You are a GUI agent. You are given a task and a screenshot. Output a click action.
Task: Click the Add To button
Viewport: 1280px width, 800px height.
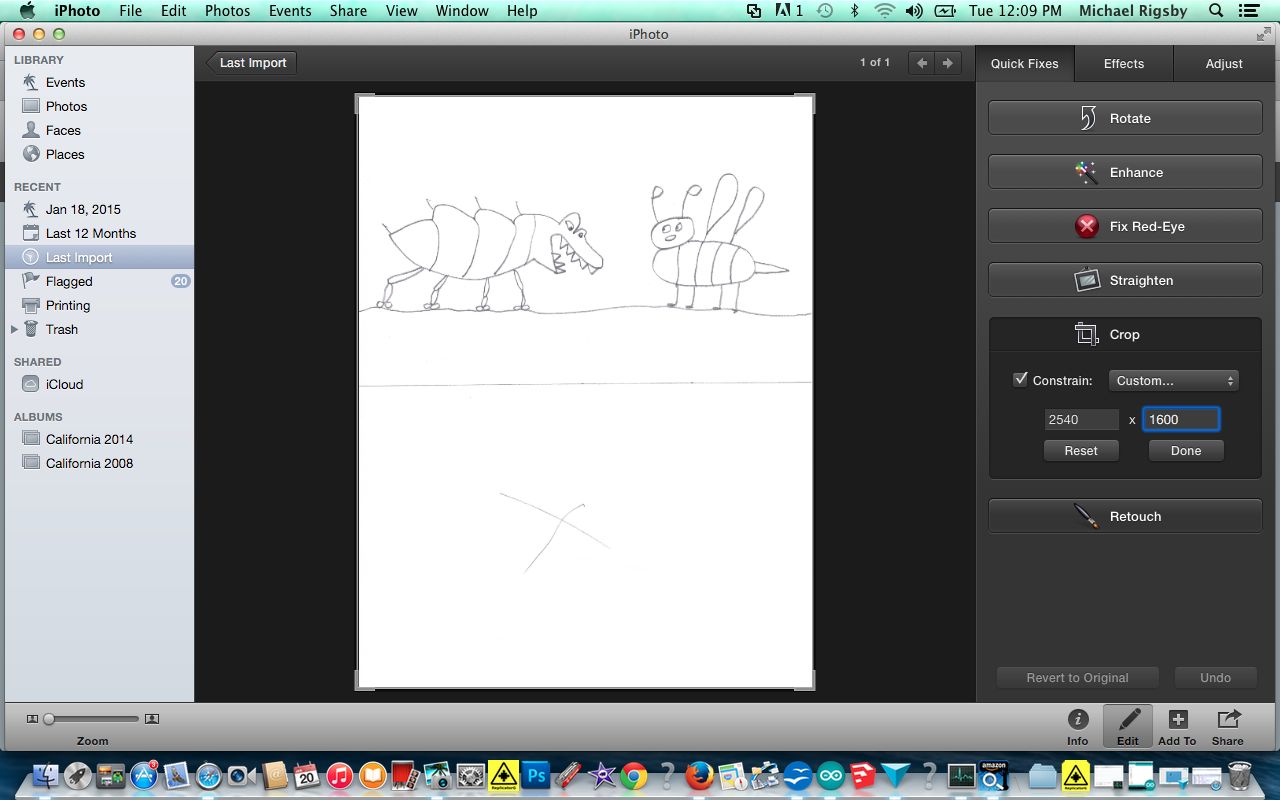point(1177,727)
